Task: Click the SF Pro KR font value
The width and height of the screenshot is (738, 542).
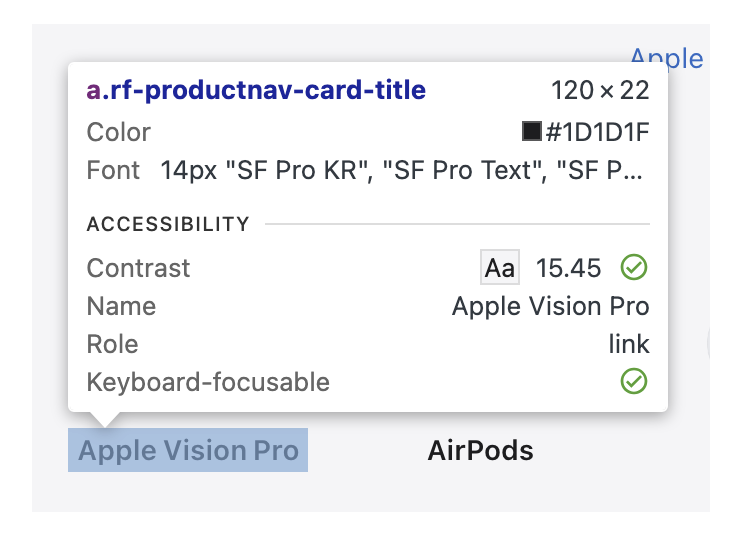Action: pos(400,171)
